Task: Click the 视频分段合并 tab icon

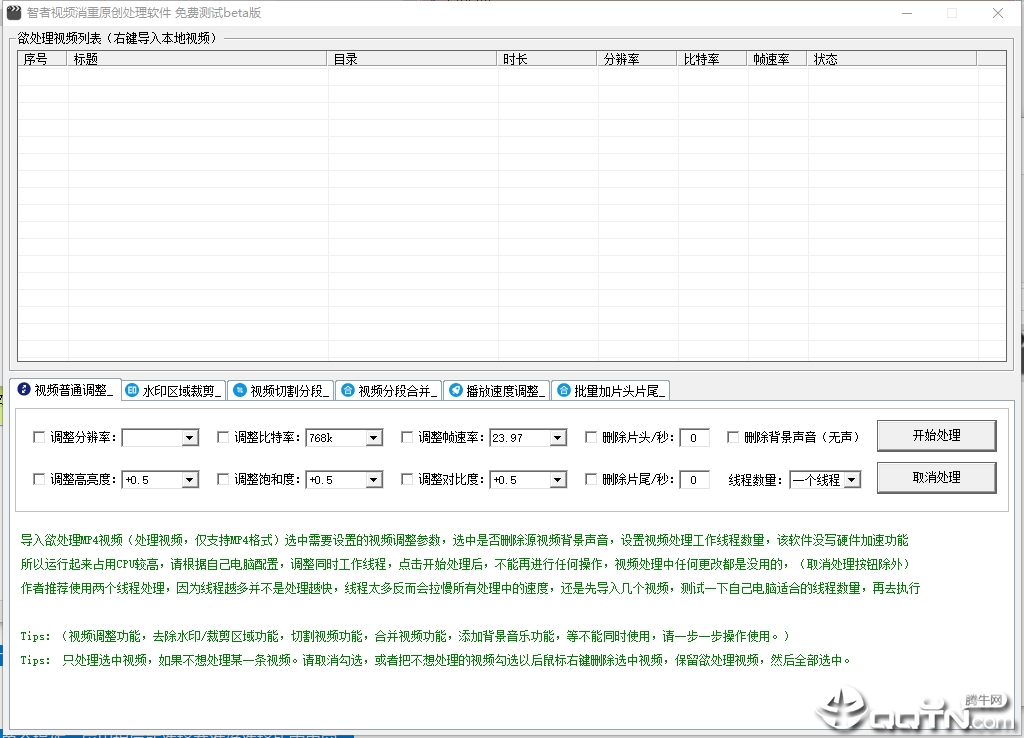Action: click(348, 391)
